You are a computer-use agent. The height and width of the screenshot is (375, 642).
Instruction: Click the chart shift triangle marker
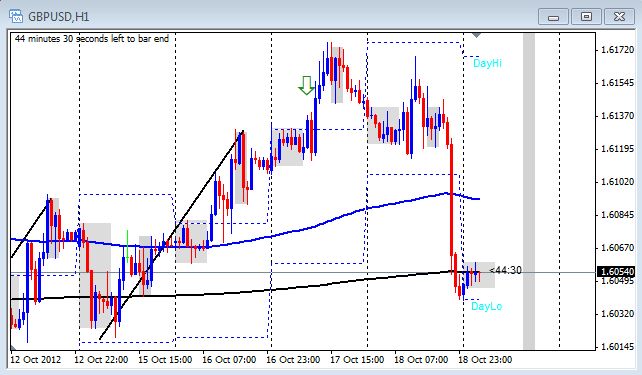point(476,36)
